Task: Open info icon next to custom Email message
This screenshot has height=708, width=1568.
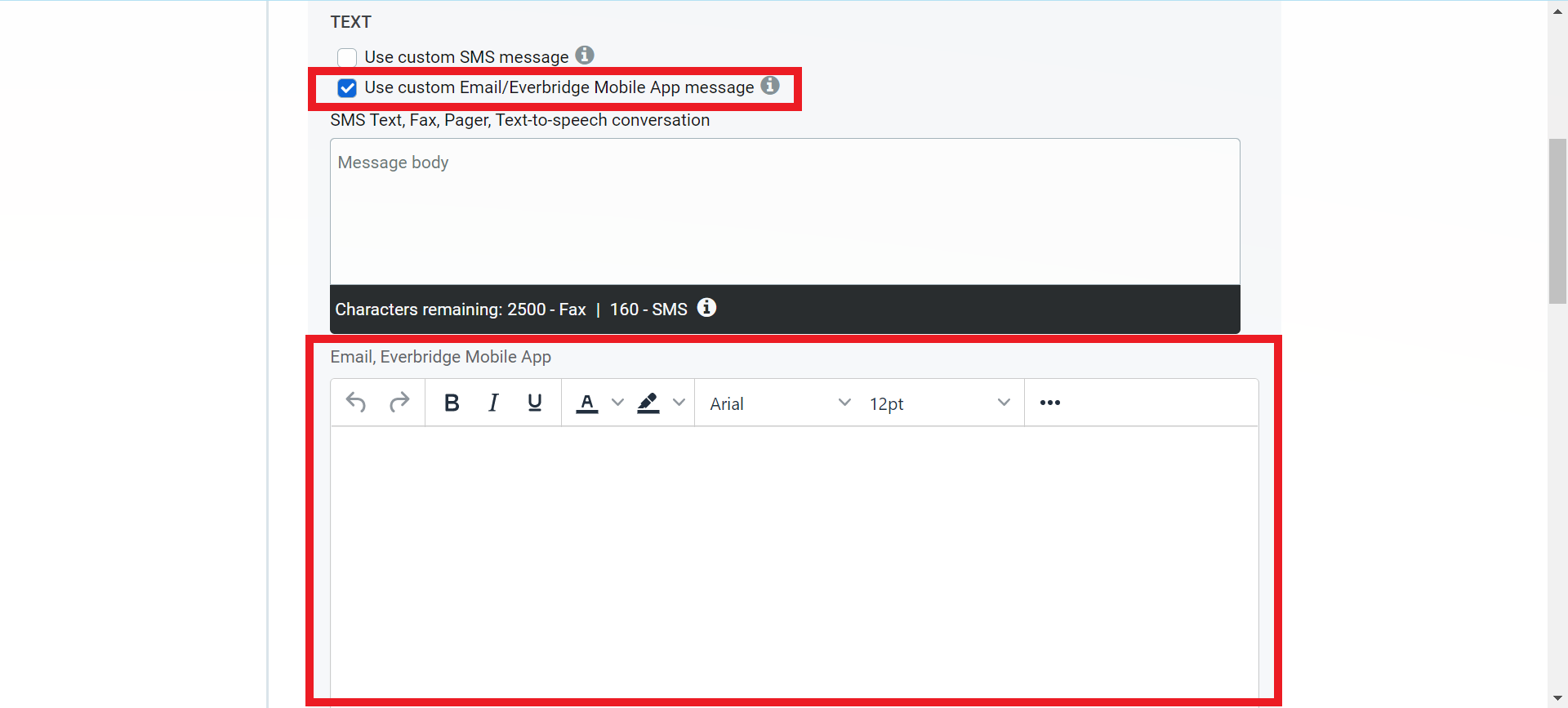Action: click(x=770, y=85)
